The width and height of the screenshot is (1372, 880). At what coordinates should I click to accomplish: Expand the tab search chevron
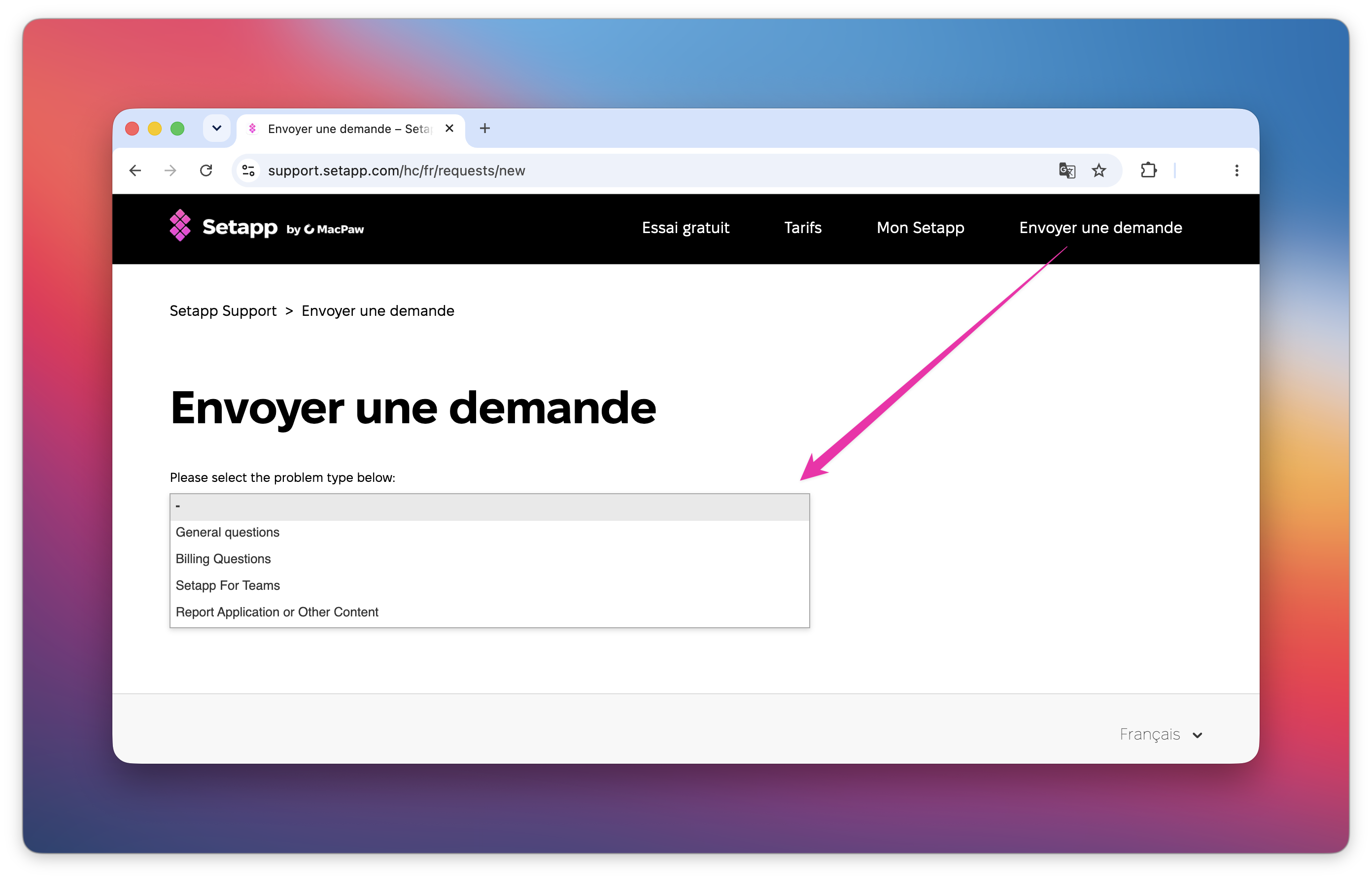point(216,129)
